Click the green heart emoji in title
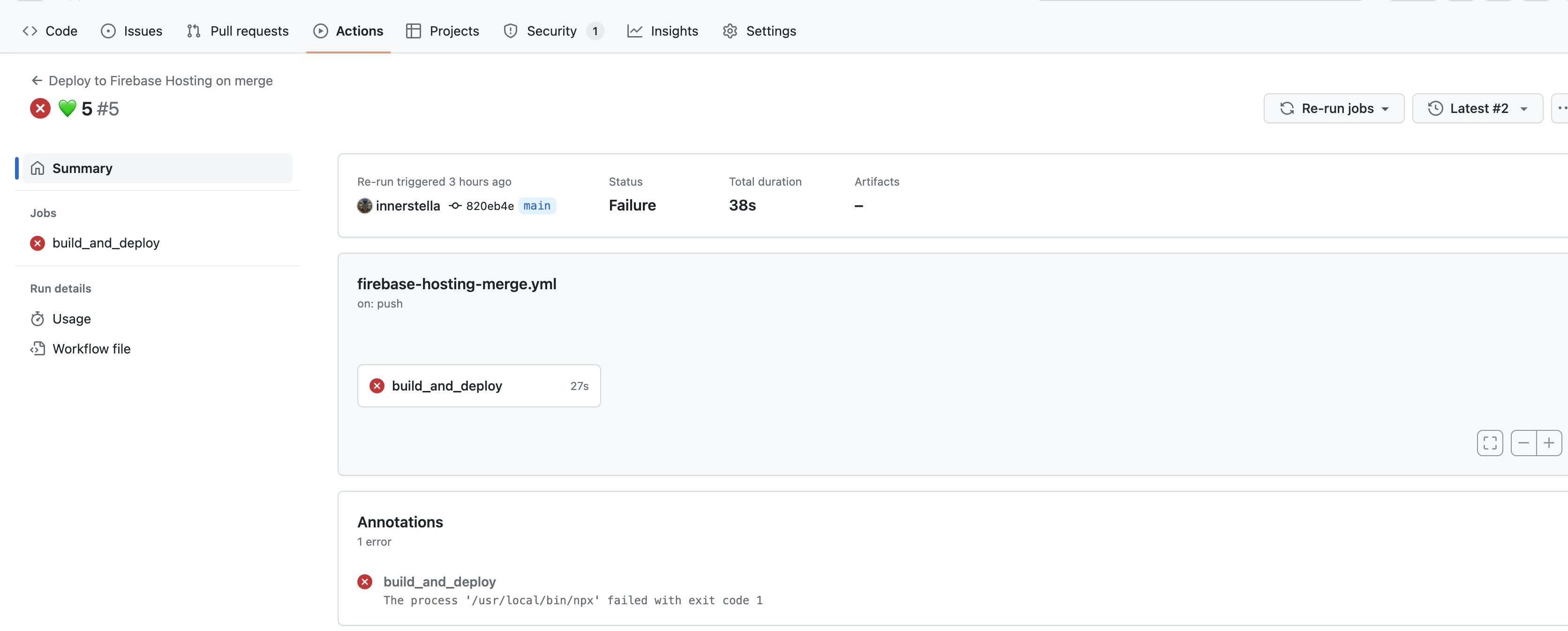This screenshot has height=631, width=1568. (x=68, y=108)
